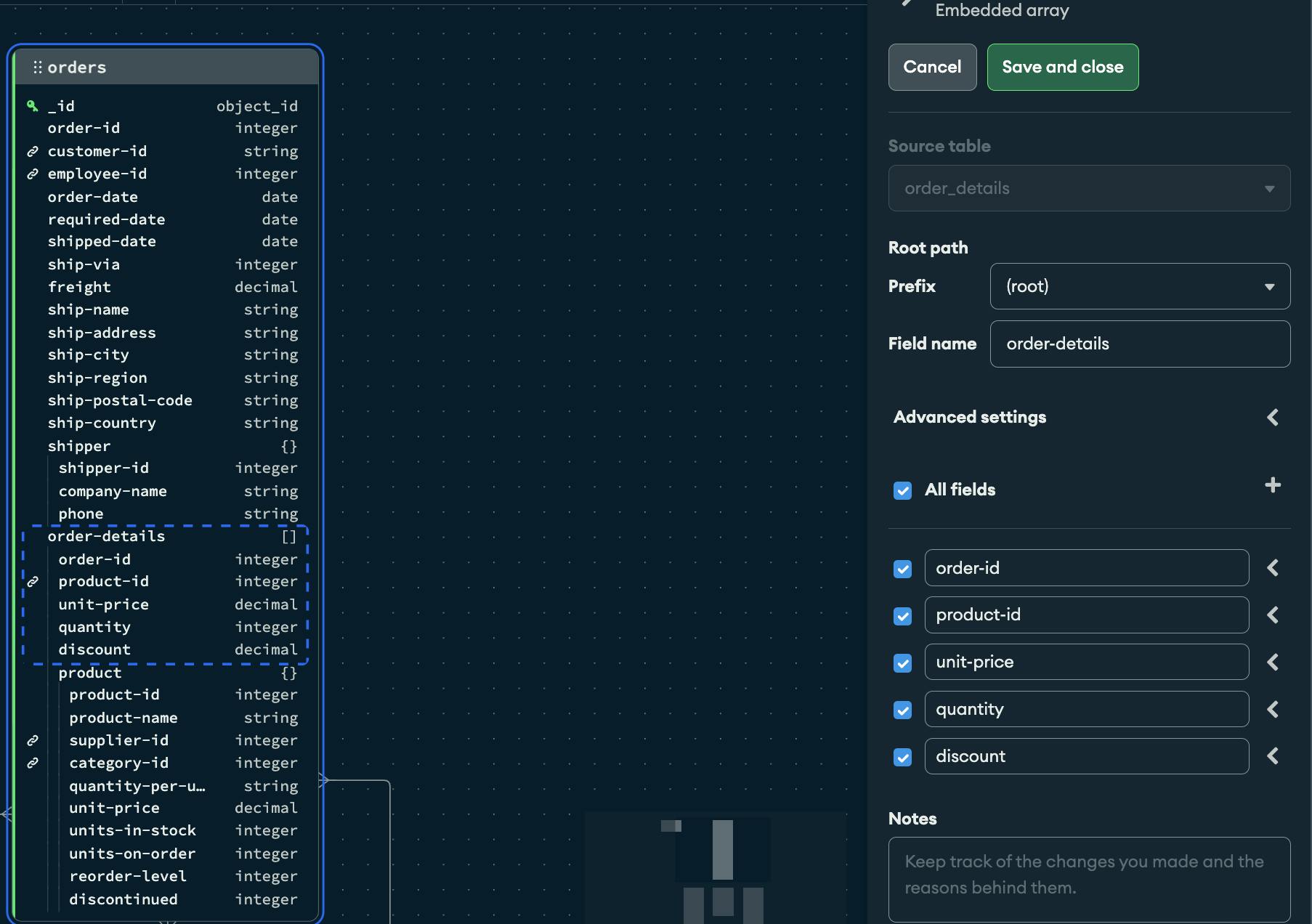Screen dimensions: 1312x924
Task: Click the object braces icon on product row
Action: (288, 673)
